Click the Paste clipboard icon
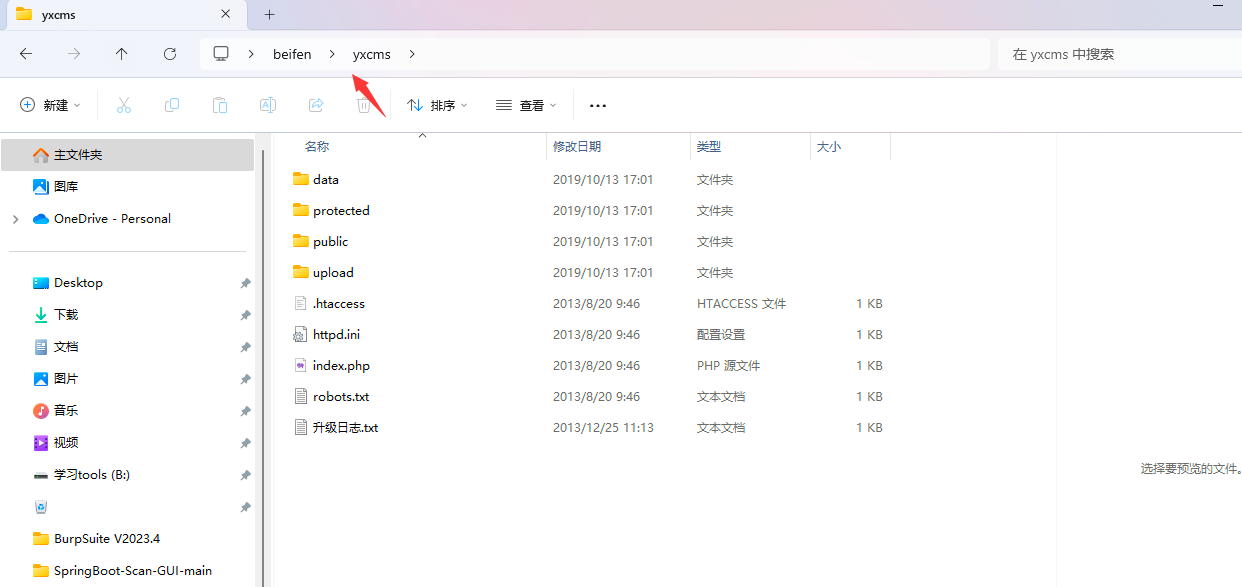Screen dimensions: 1242x587 coord(220,105)
